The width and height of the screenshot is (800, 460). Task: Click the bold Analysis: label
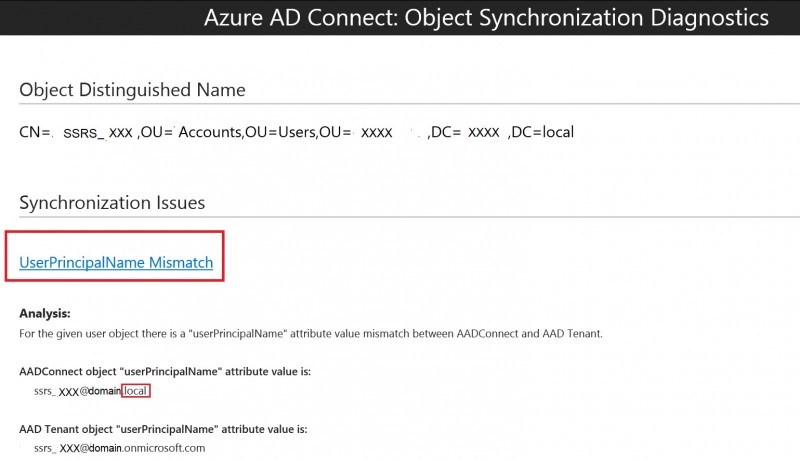pos(45,313)
